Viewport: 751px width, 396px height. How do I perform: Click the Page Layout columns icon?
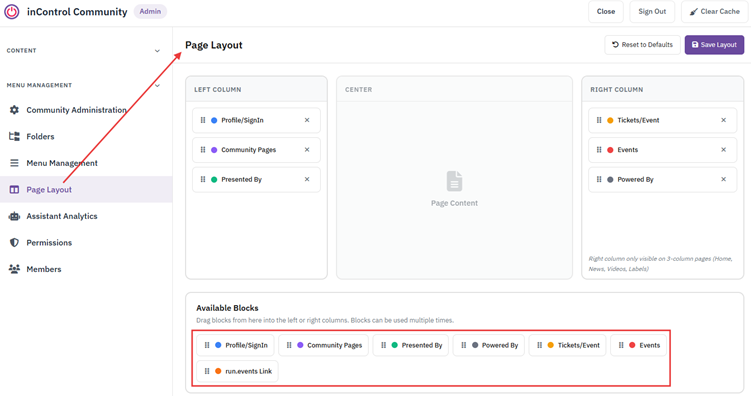coord(14,190)
